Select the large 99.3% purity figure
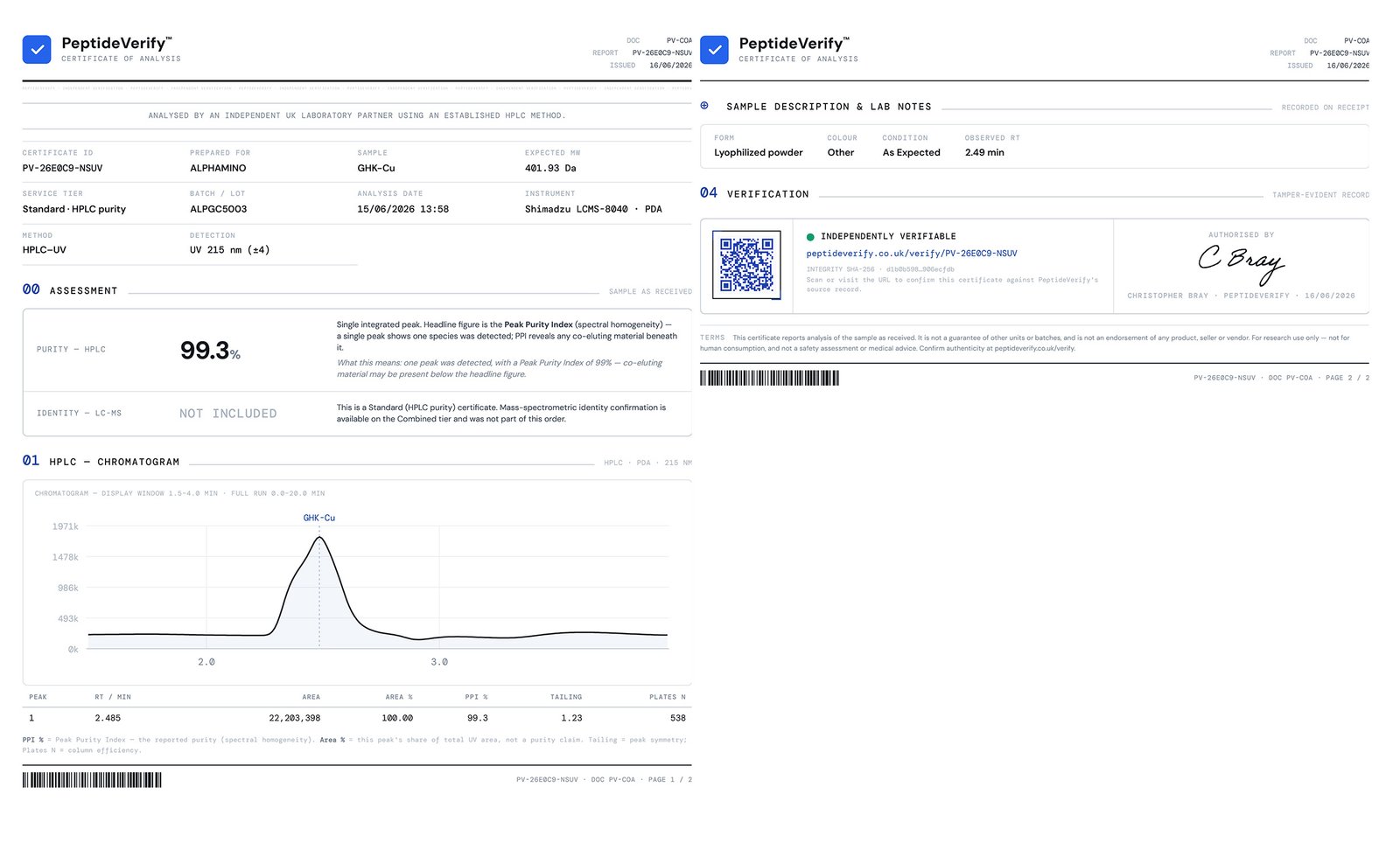Screen dimensions: 1400x850 pos(210,351)
